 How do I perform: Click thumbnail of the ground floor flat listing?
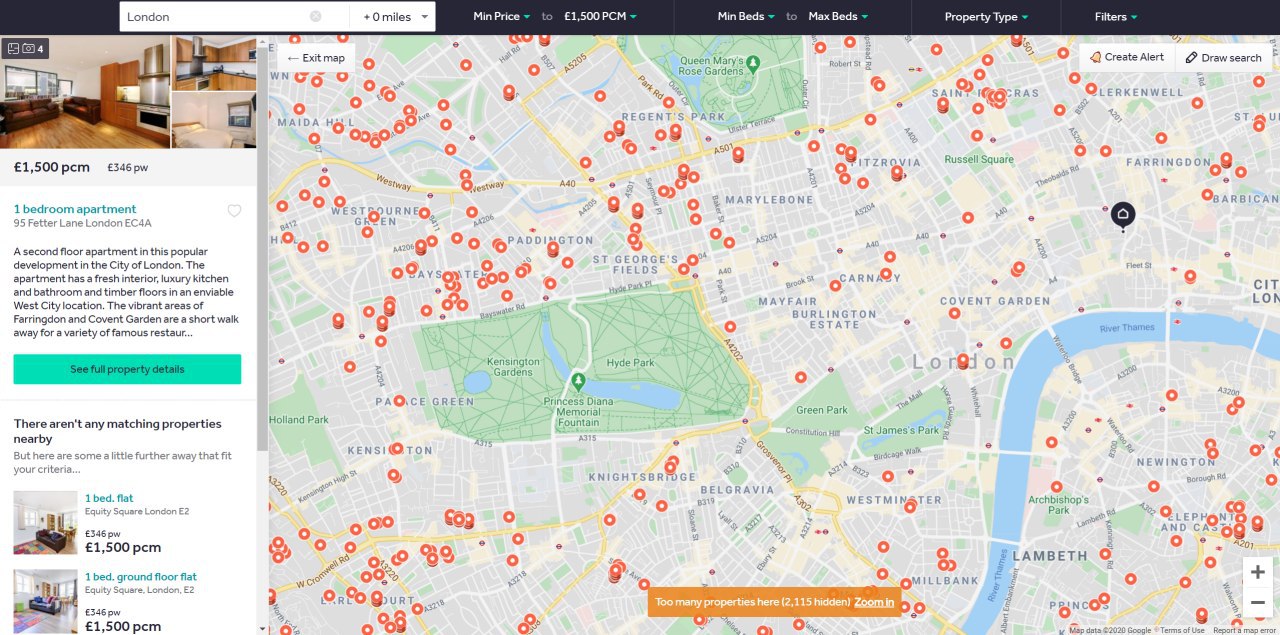pos(45,602)
